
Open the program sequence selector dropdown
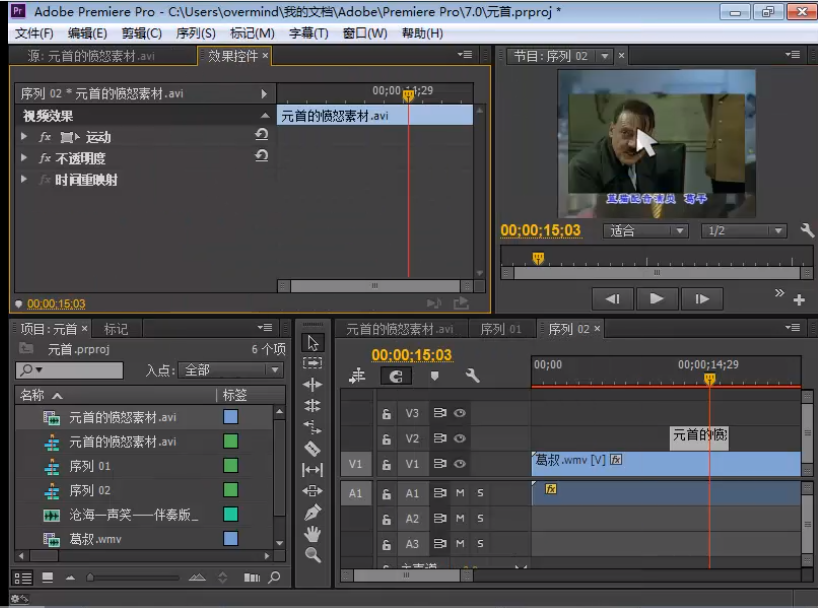point(605,56)
